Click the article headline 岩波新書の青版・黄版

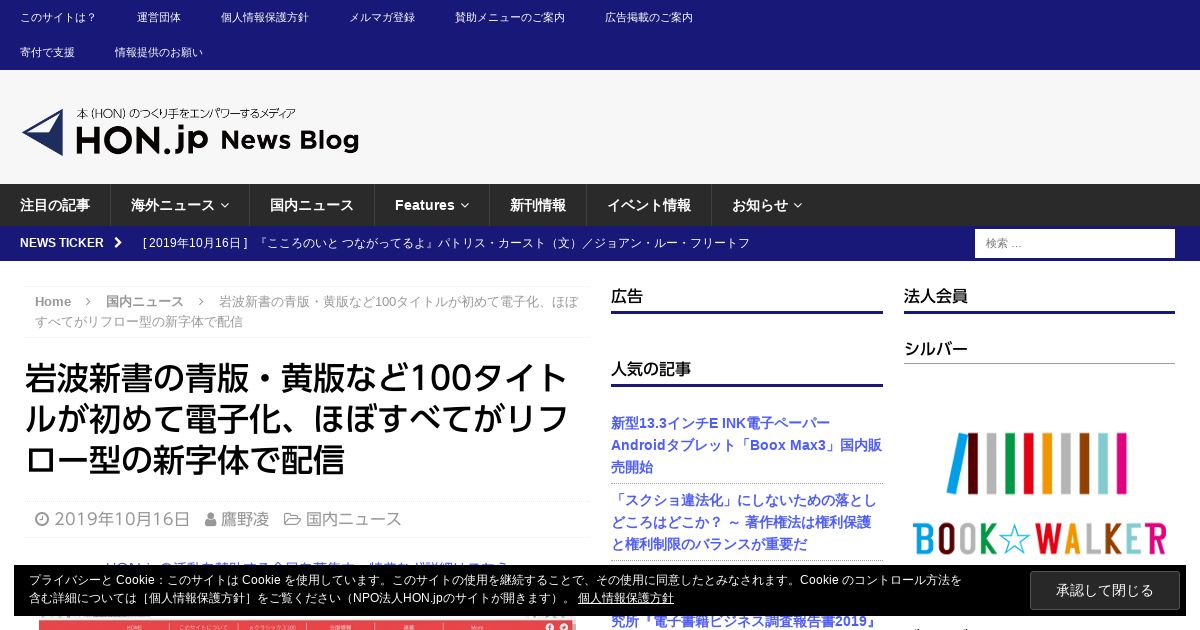tap(297, 419)
